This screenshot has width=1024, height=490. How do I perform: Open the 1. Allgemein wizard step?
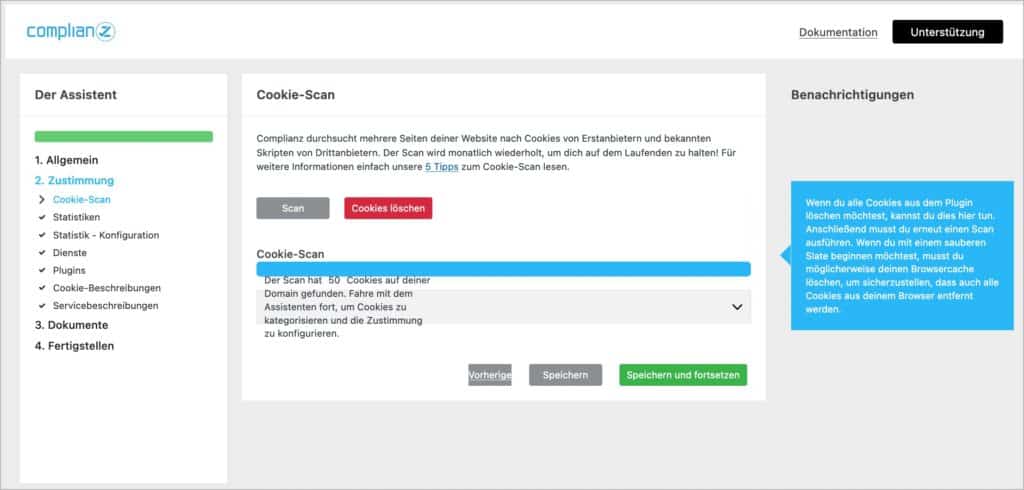click(x=67, y=159)
